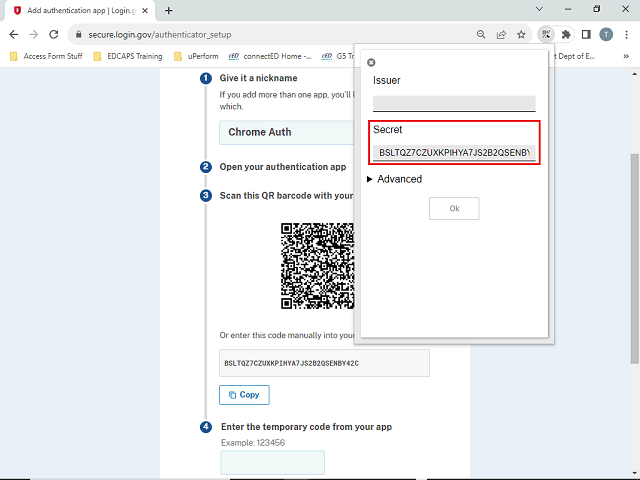The width and height of the screenshot is (640, 480).
Task: Open the Access Form Stuff bookmark folder
Action: [x=47, y=56]
